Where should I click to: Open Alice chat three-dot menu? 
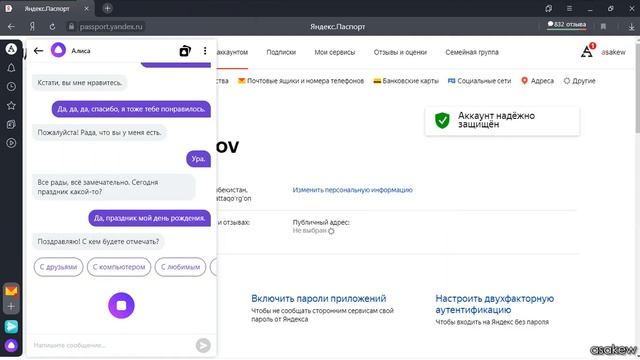205,51
